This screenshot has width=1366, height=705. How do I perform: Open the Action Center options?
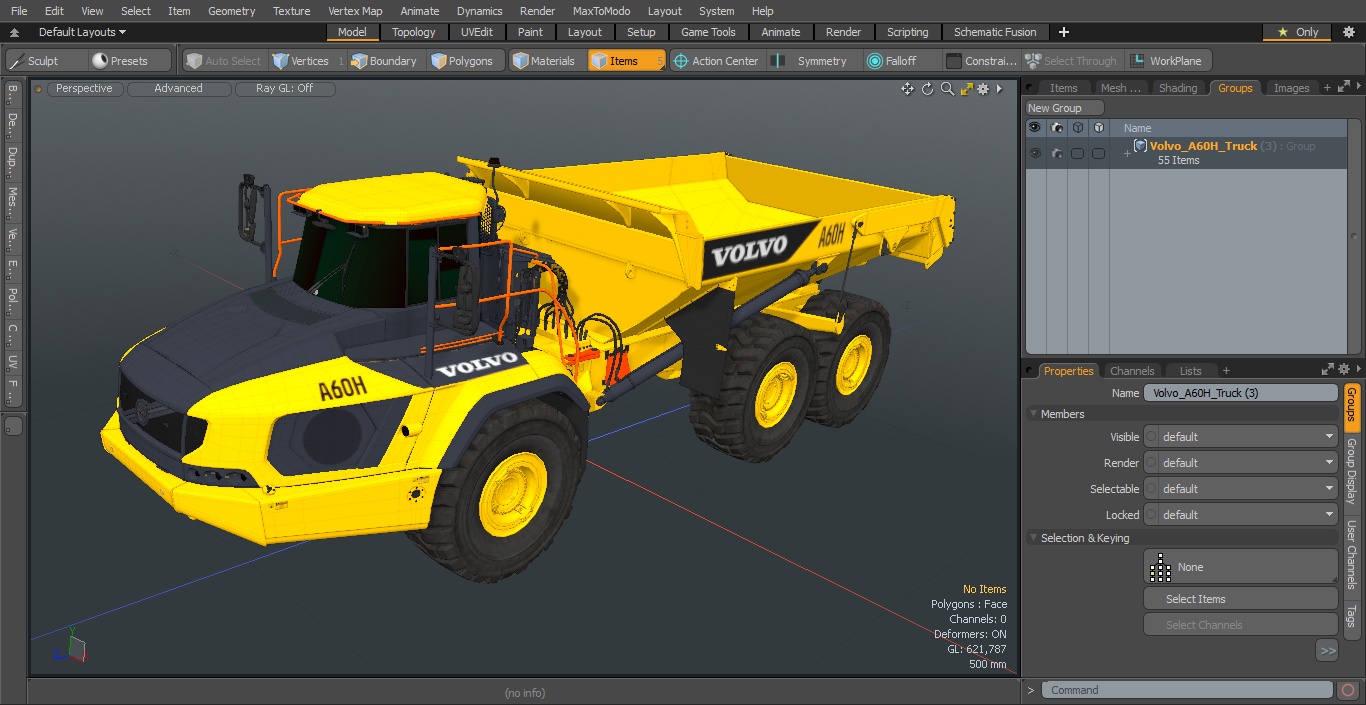[x=716, y=61]
